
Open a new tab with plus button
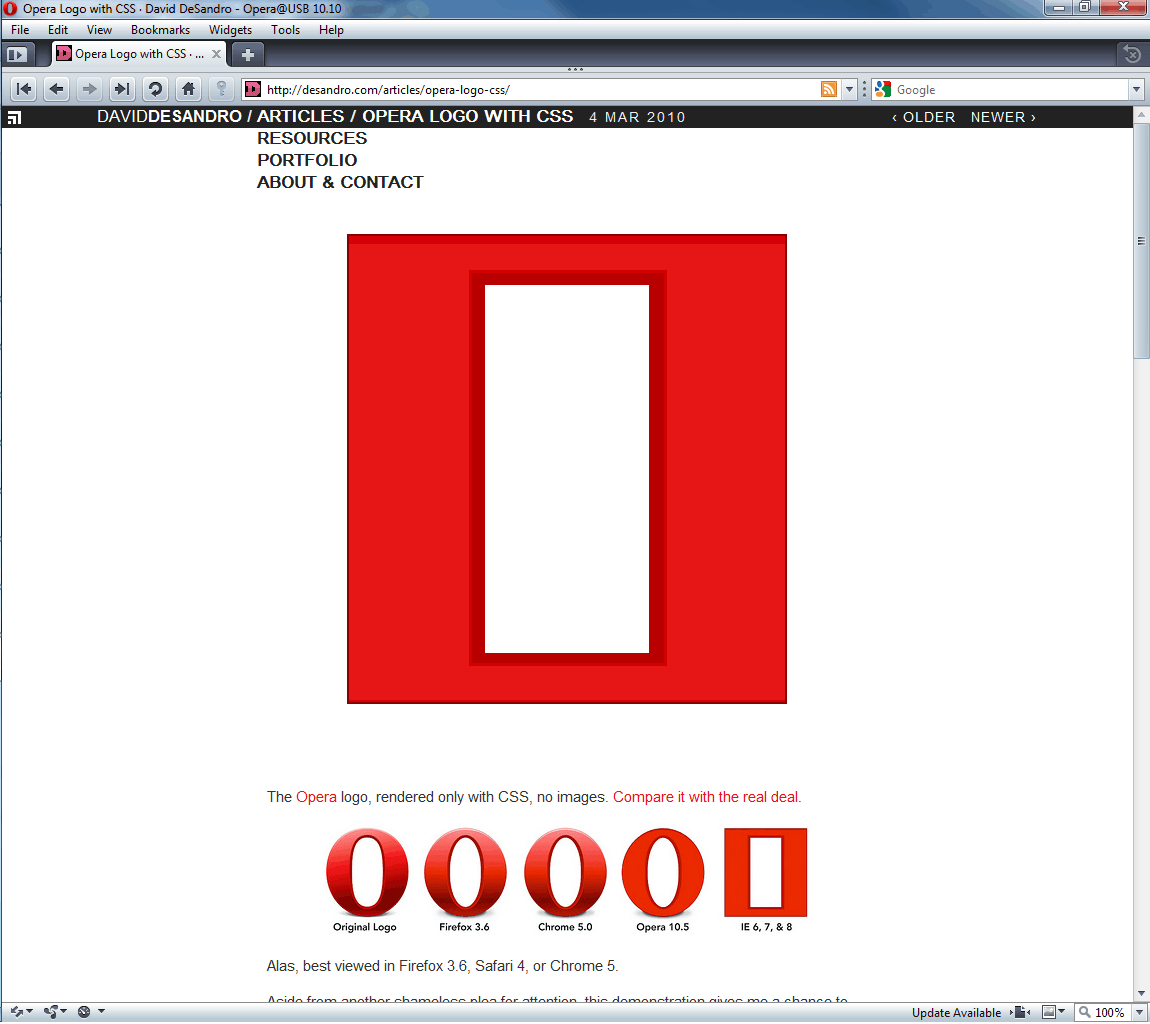[248, 54]
